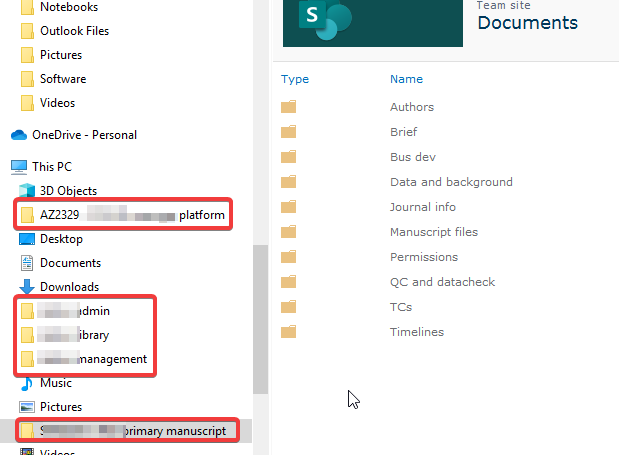619x455 pixels.
Task: Sort by the Type column header
Action: click(295, 79)
